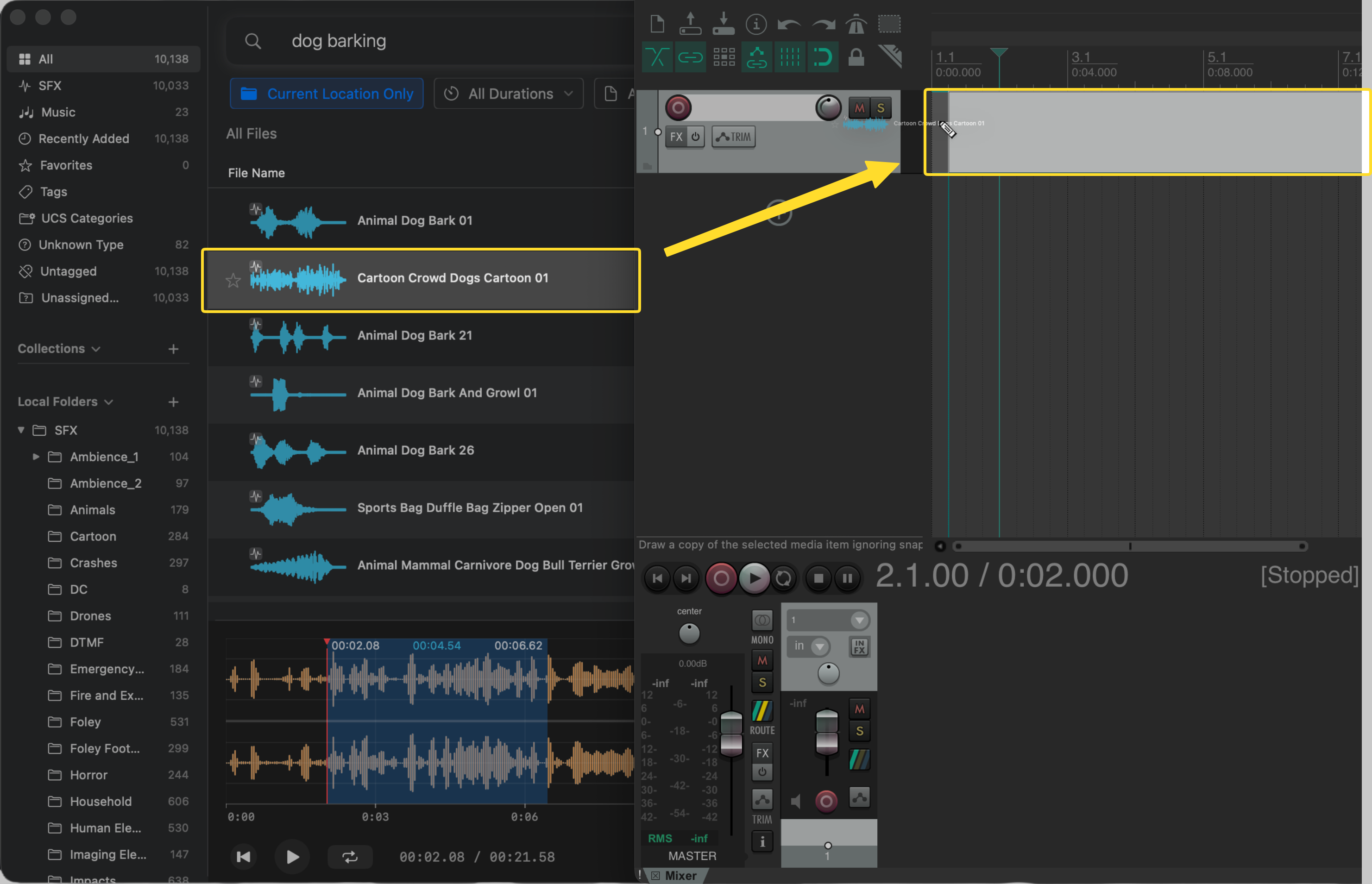The image size is (1372, 884).
Task: Open project settings info icon
Action: click(756, 24)
